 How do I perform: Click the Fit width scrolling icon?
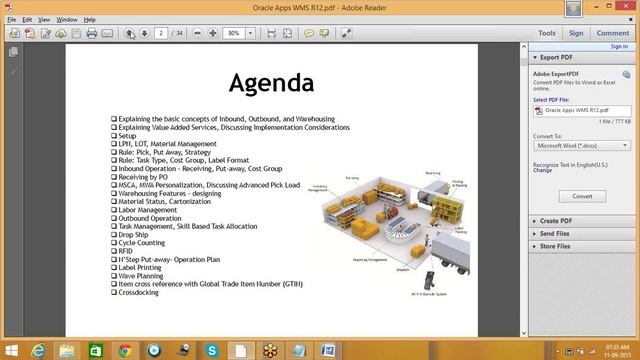click(272, 33)
